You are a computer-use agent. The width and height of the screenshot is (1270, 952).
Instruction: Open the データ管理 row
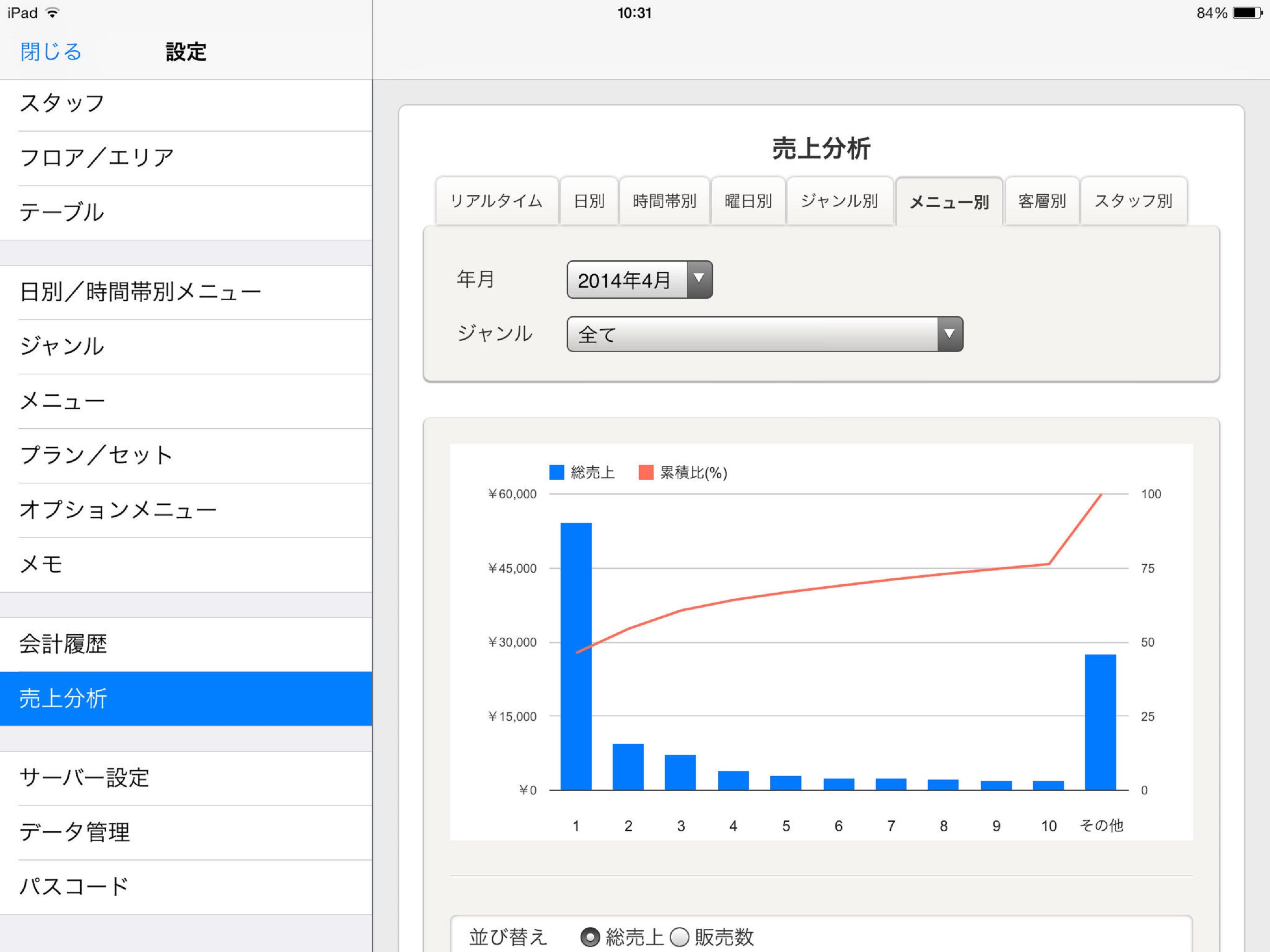pos(186,833)
